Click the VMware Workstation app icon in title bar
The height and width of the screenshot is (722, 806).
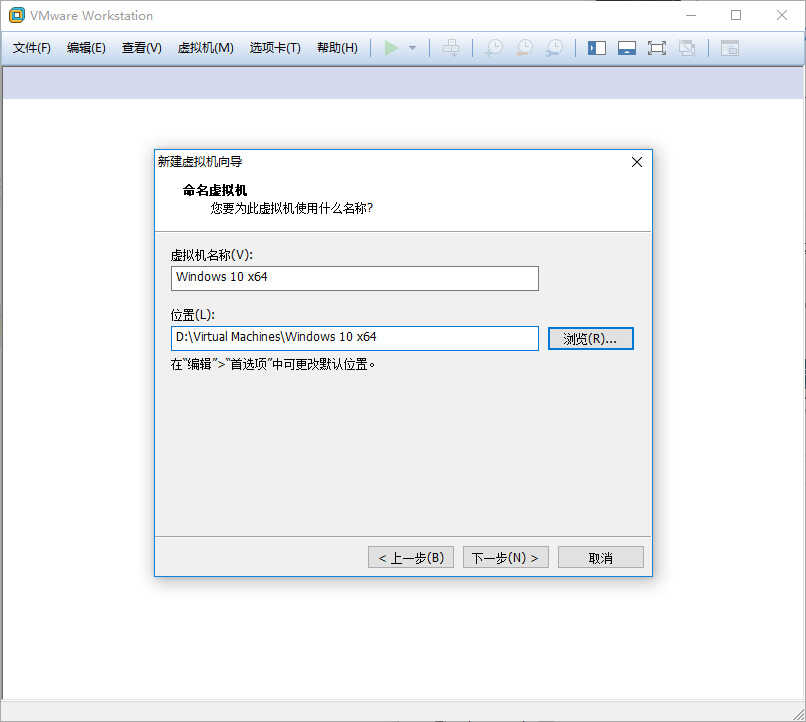16,15
